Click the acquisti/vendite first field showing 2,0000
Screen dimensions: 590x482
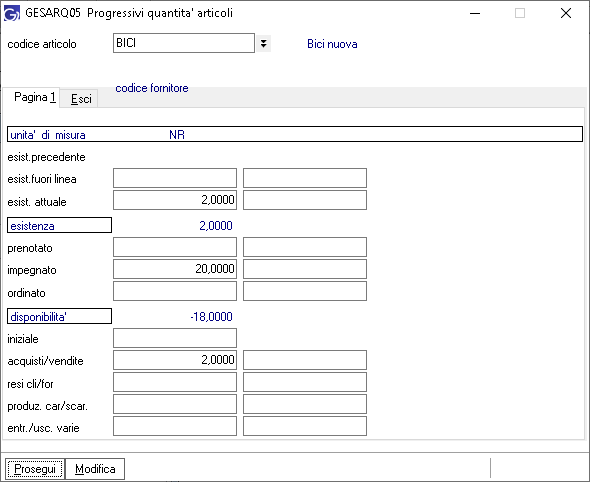coord(175,360)
